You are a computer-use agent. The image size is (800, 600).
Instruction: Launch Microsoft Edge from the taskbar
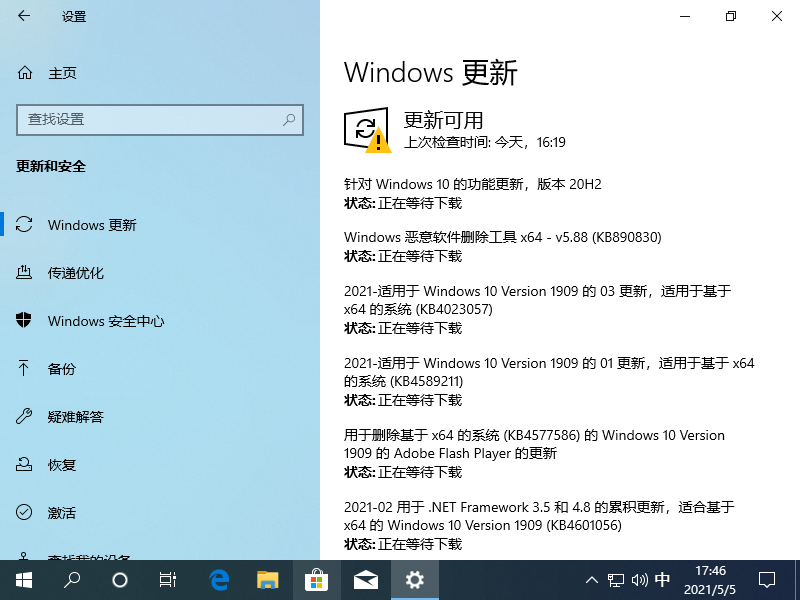tap(219, 580)
